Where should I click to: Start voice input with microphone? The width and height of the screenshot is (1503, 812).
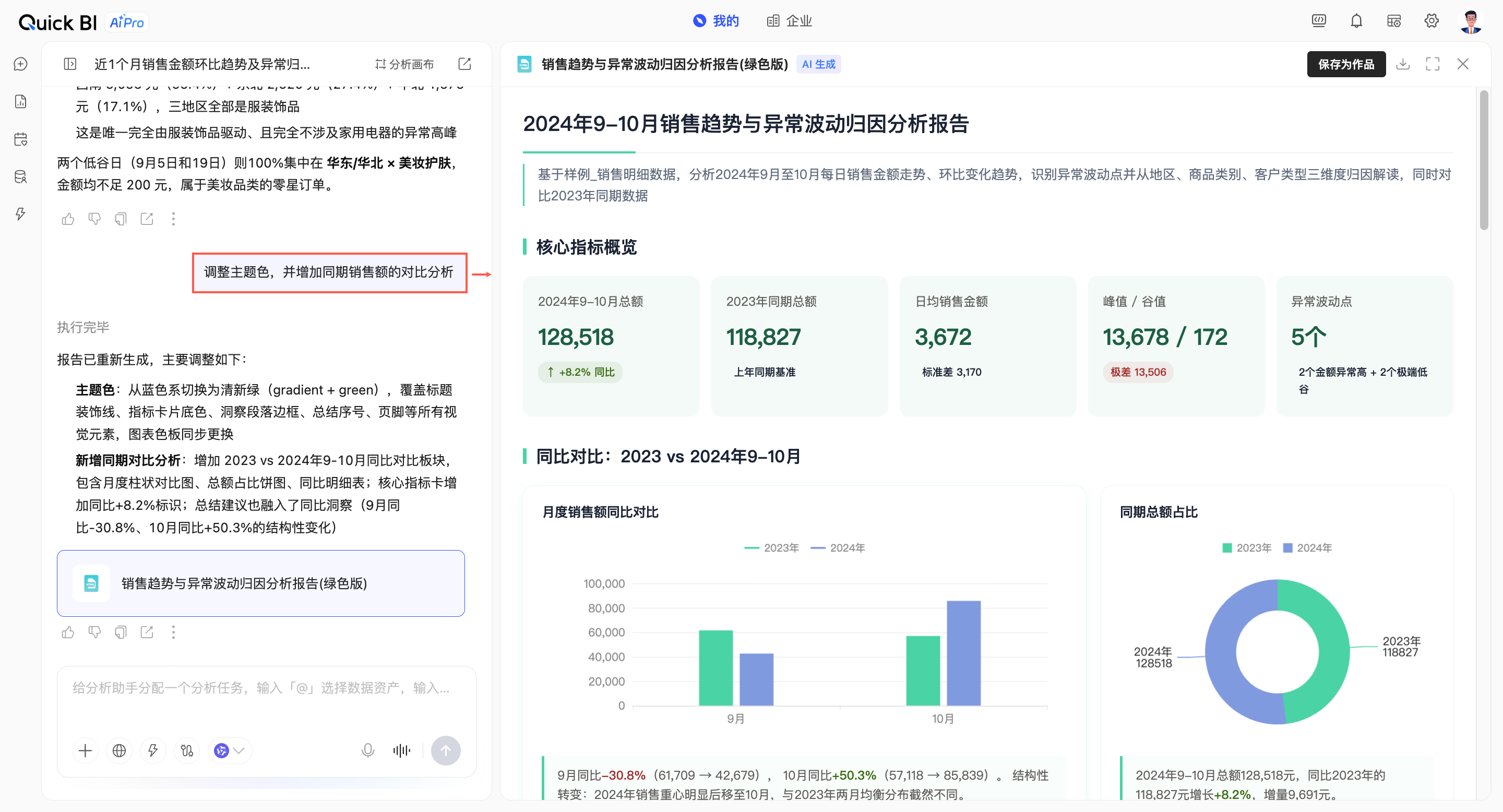click(367, 751)
